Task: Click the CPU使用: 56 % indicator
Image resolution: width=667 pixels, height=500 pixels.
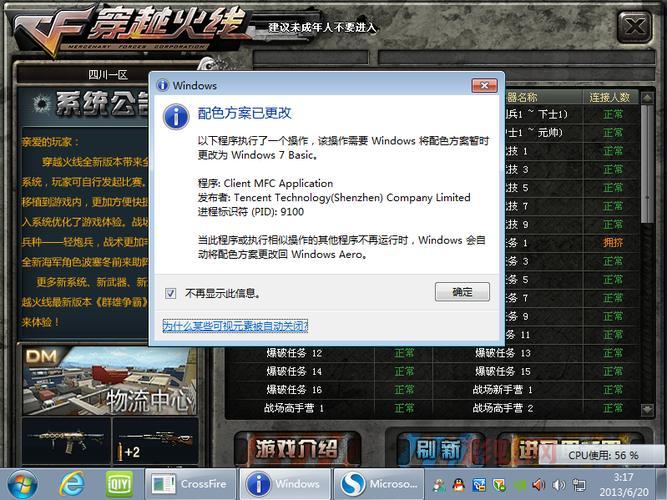Action: click(603, 455)
